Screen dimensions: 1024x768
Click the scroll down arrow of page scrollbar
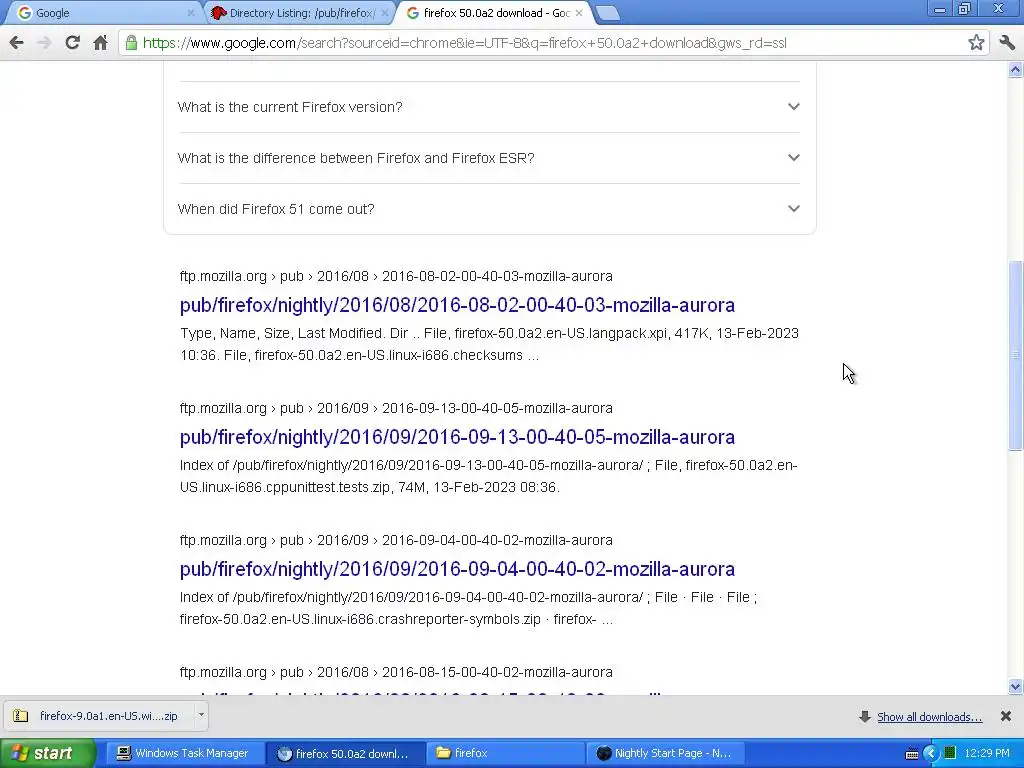coord(1016,686)
